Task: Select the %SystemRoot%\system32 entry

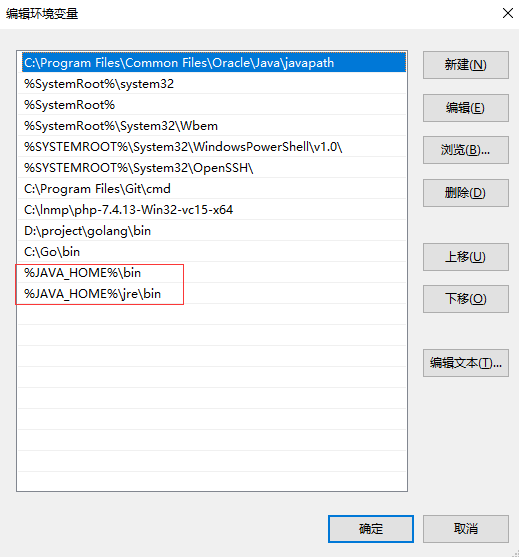Action: (212, 84)
